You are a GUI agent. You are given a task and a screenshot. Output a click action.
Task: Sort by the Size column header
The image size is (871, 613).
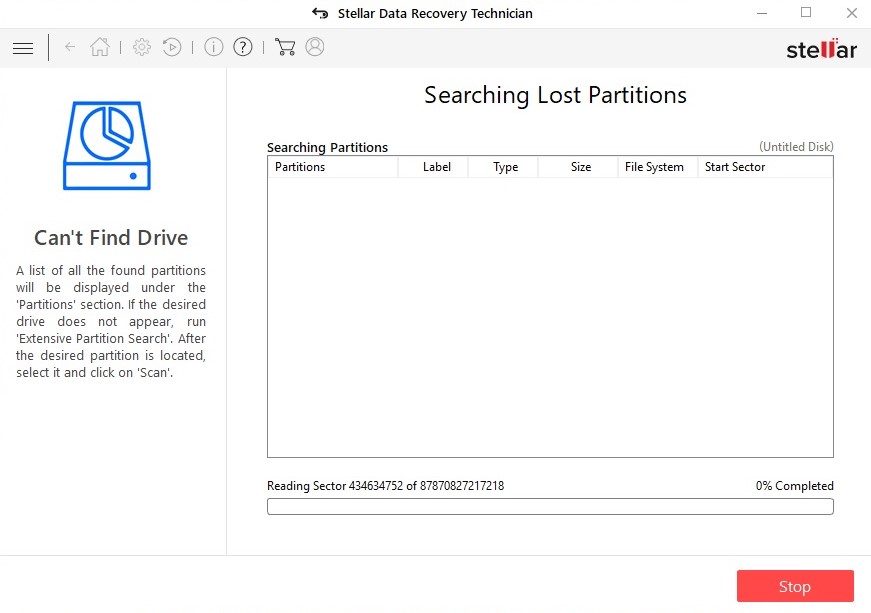578,167
